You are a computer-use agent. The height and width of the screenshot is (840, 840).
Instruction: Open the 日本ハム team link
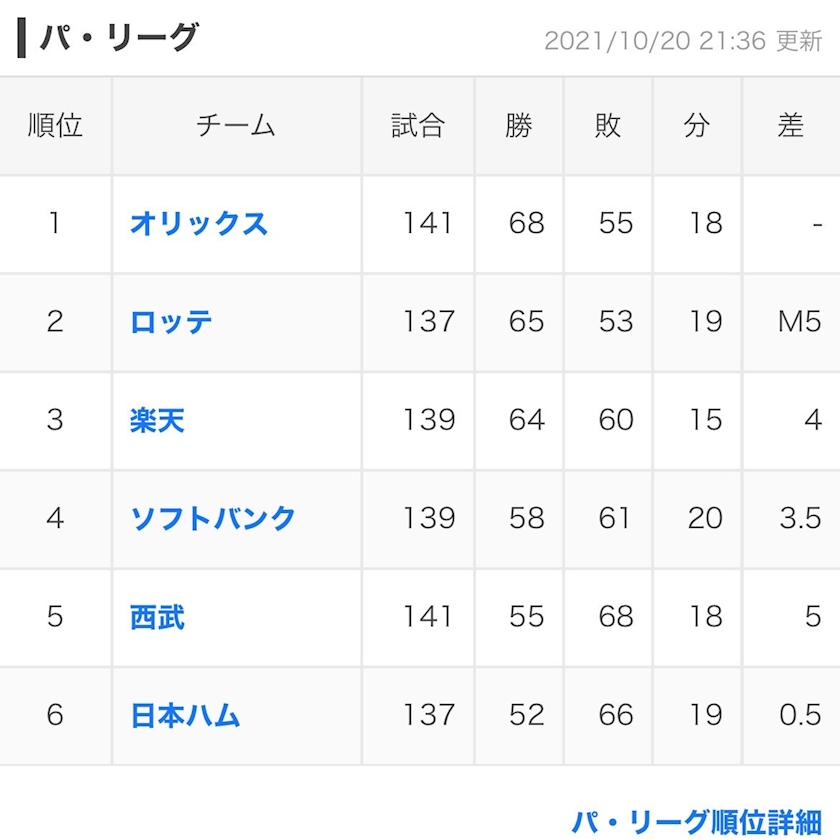[185, 715]
